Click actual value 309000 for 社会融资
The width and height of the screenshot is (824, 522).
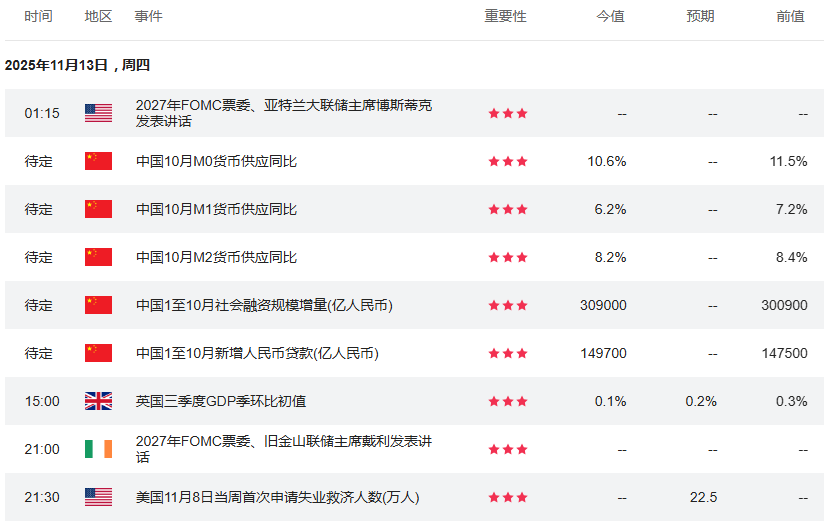603,305
